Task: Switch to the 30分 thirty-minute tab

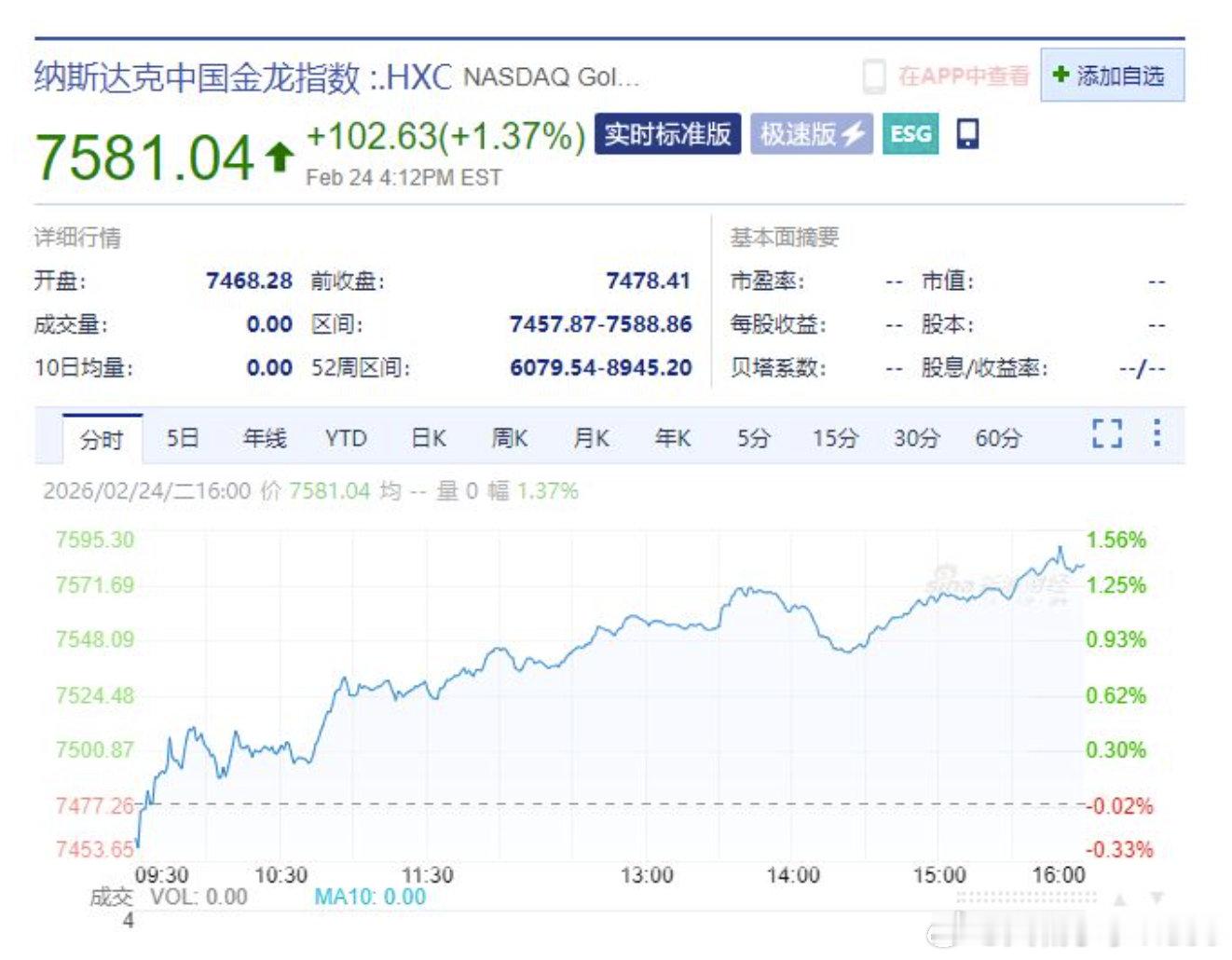Action: pos(917,438)
